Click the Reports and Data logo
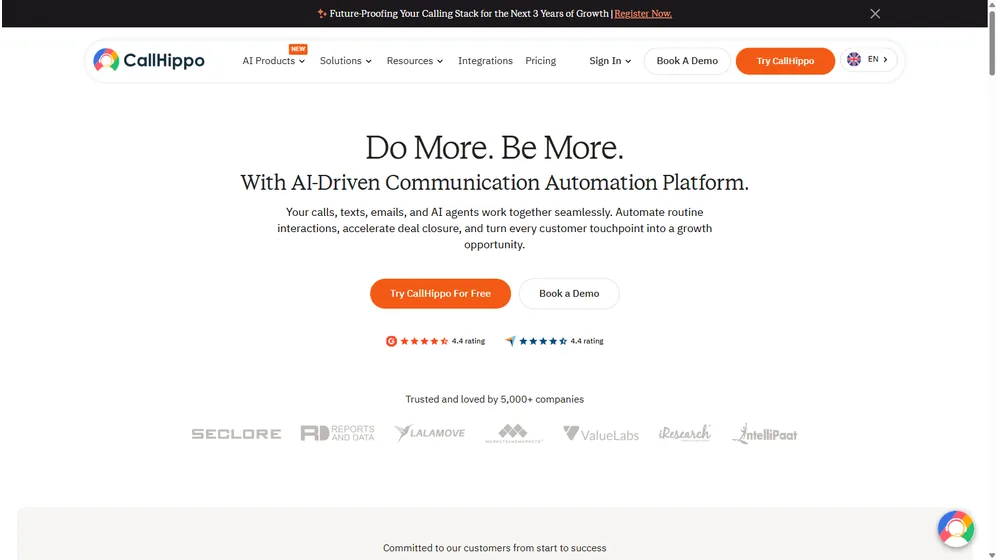This screenshot has height=560, width=1000. click(337, 433)
